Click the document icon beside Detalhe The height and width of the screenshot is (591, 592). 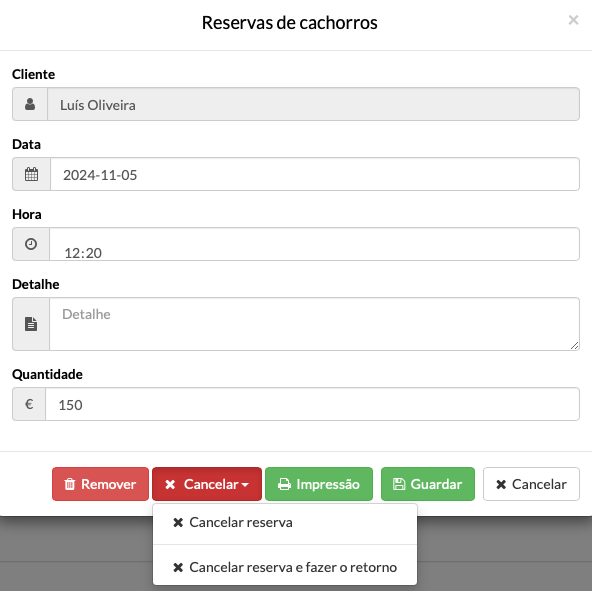point(31,324)
